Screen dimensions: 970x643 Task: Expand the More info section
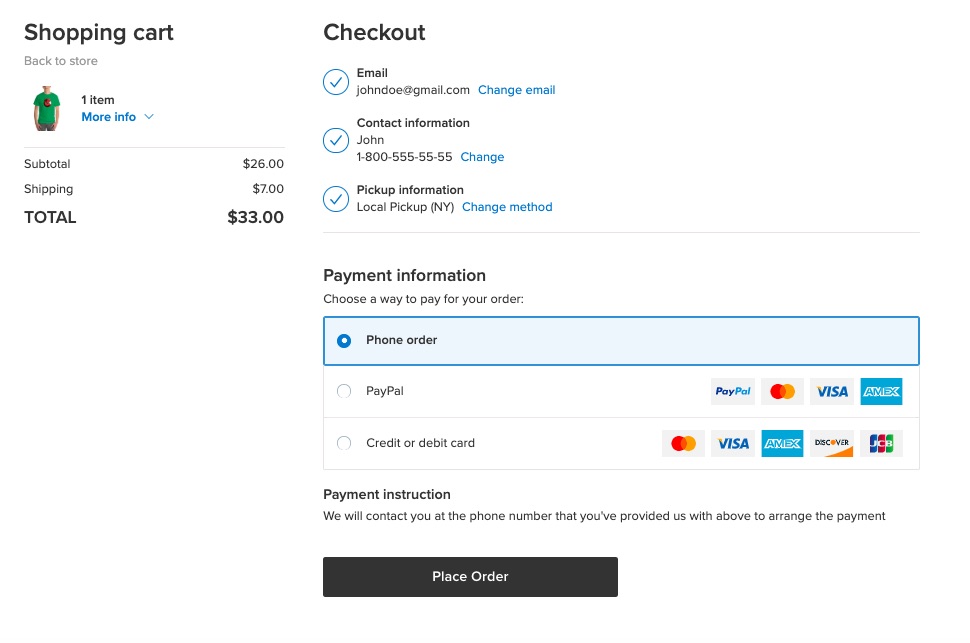point(118,116)
